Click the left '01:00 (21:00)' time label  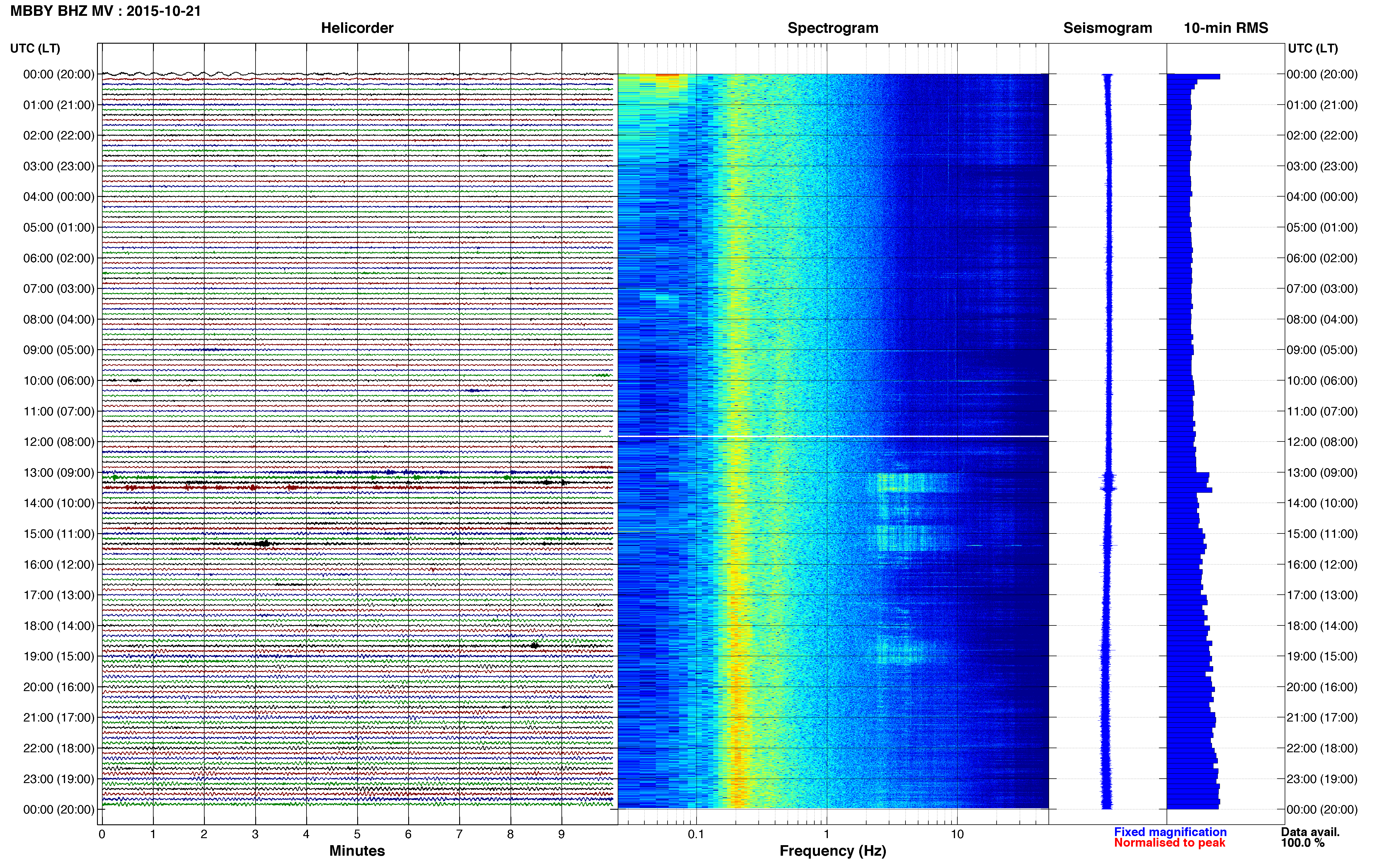click(59, 105)
